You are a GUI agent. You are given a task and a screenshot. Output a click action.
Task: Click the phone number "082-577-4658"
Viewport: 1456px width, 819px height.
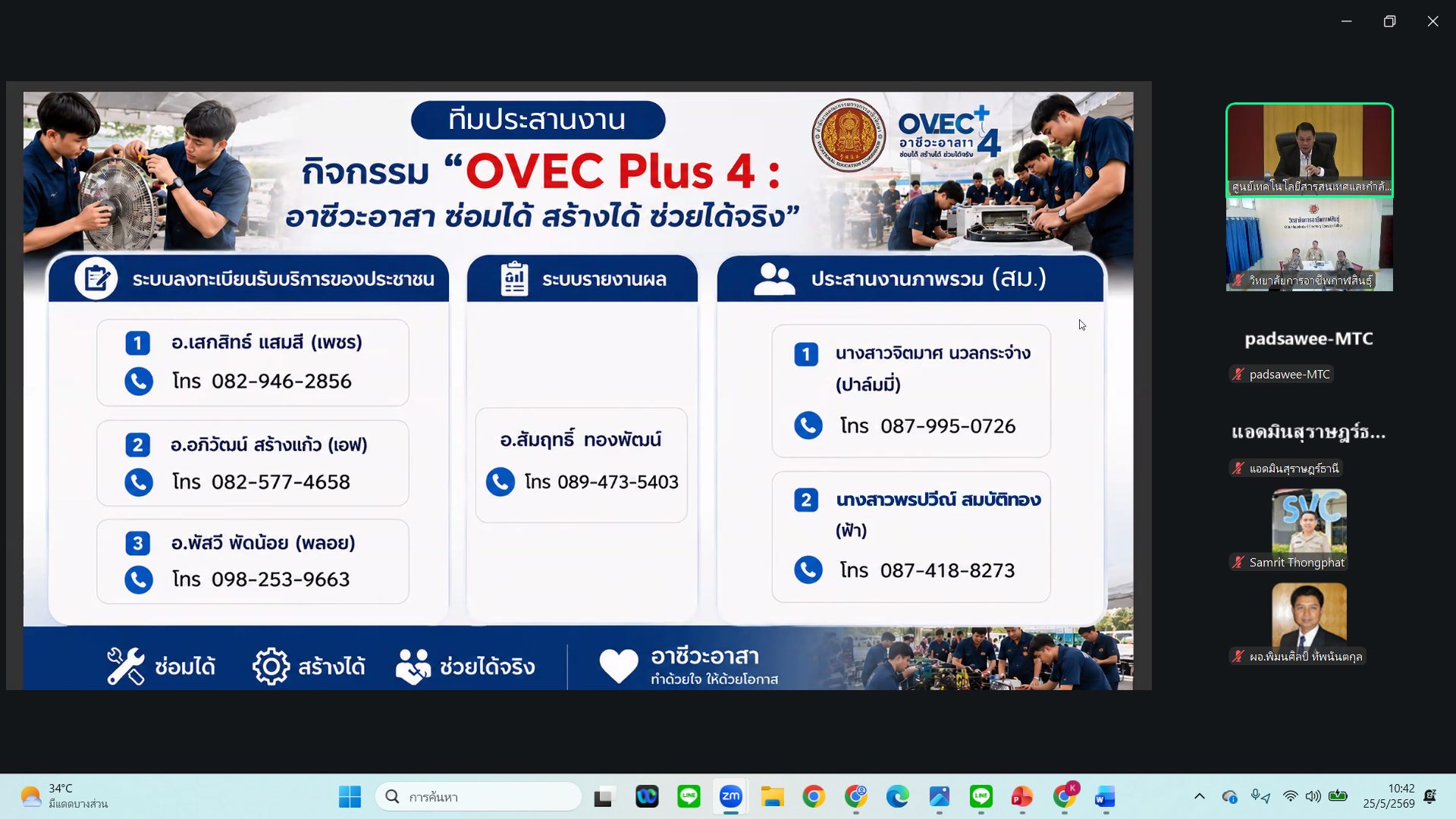point(281,482)
